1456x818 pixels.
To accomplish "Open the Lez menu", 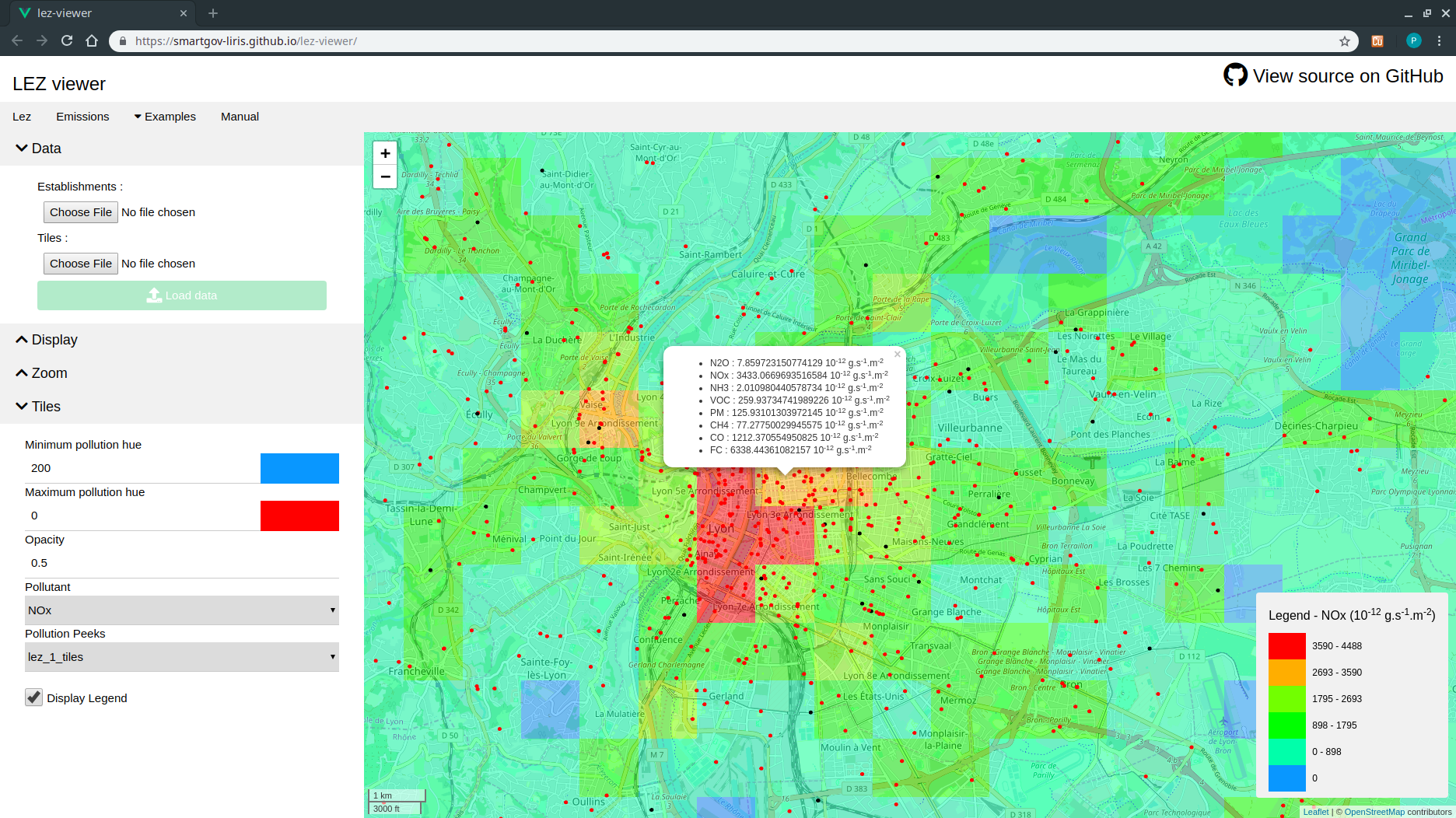I will click(22, 117).
